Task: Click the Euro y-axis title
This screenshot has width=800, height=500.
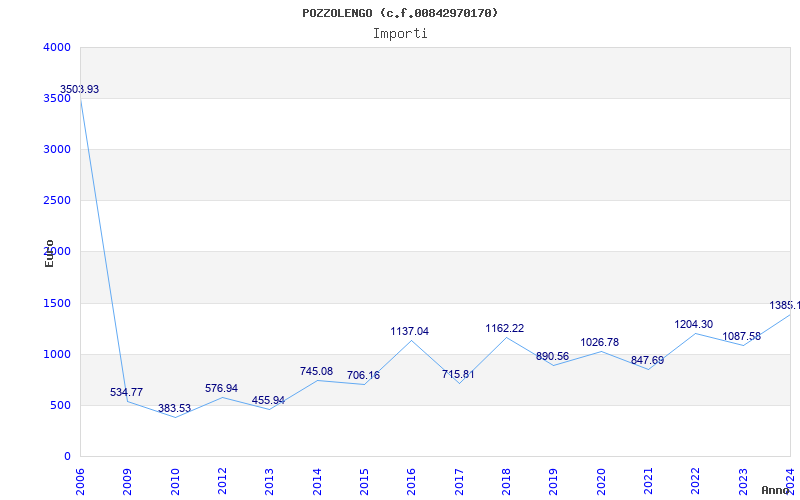Action: [x=49, y=253]
